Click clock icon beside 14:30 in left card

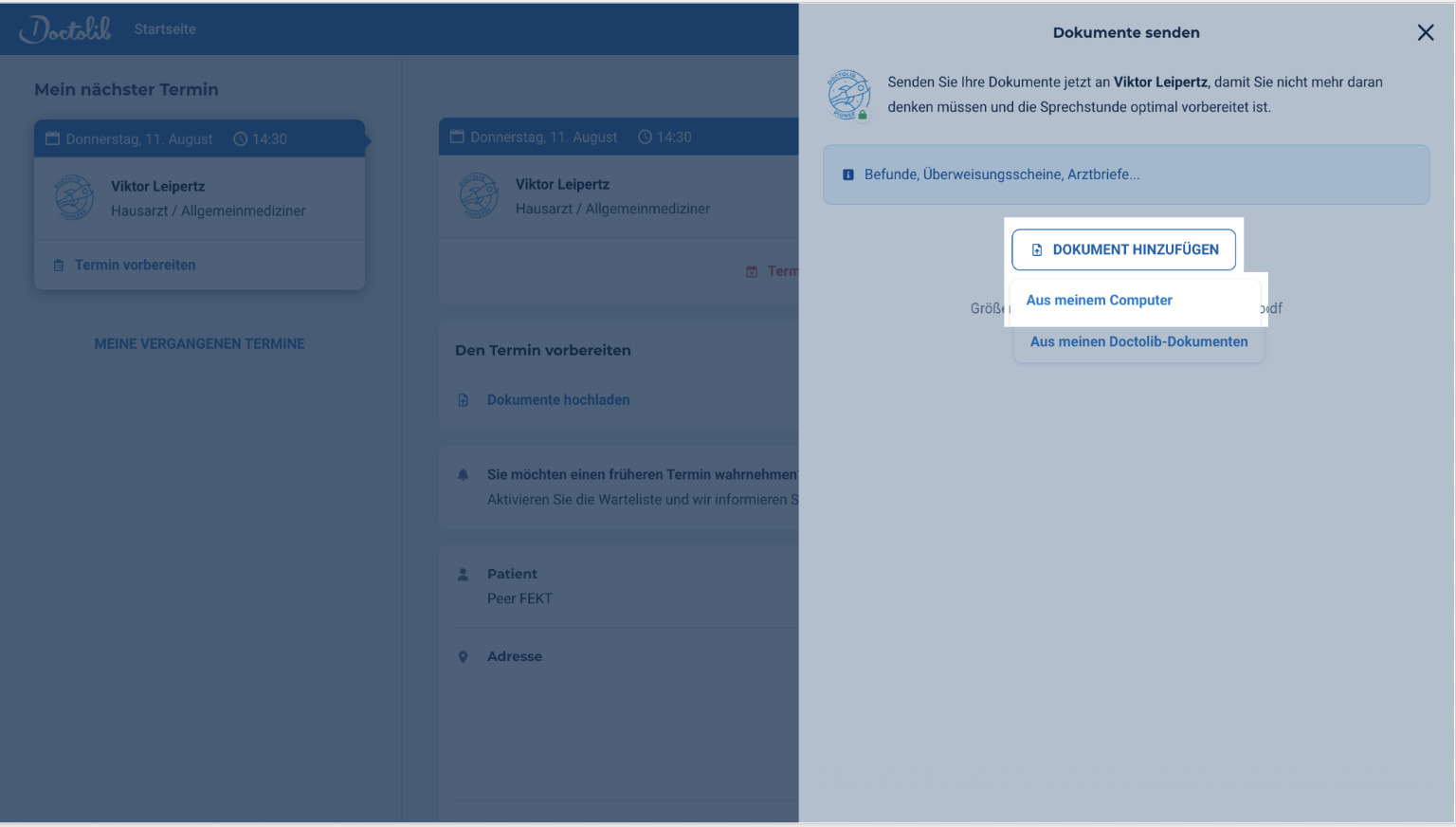click(241, 139)
